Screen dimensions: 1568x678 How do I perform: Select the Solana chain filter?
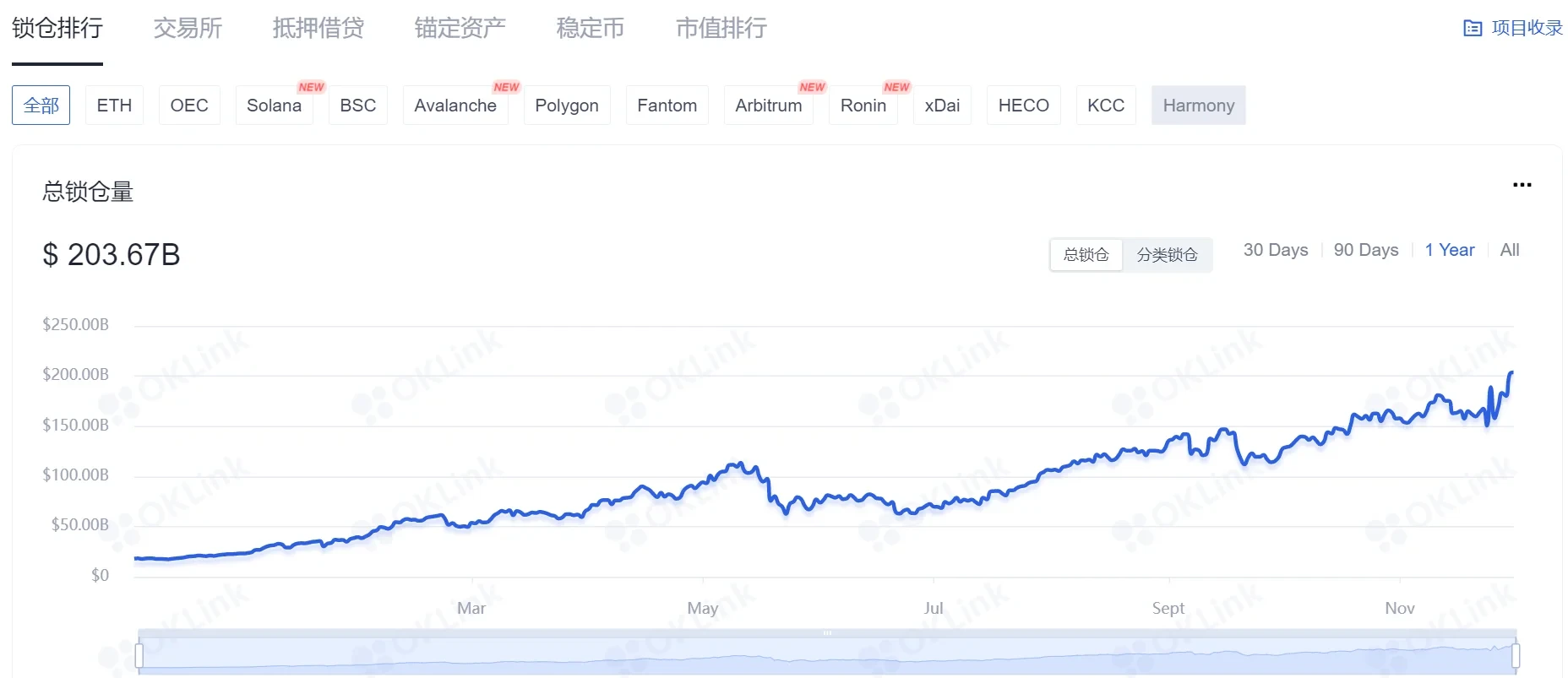tap(274, 106)
